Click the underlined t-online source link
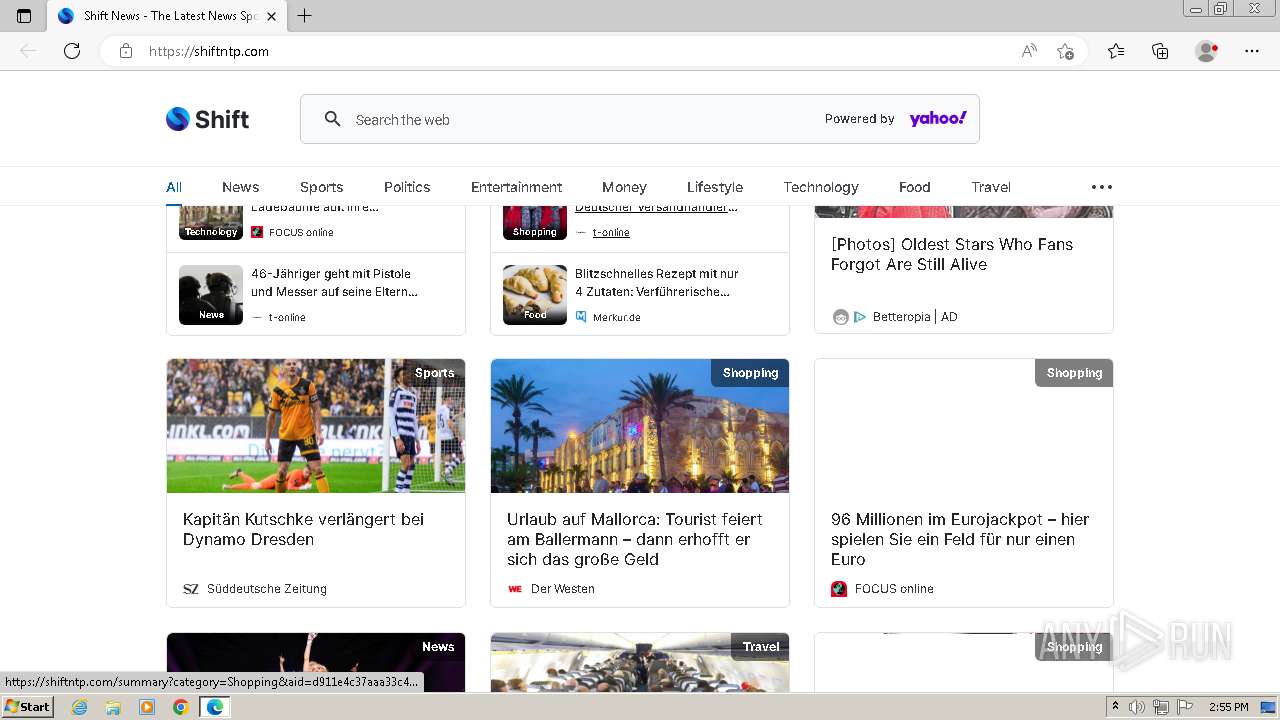The image size is (1280, 720). (x=611, y=232)
